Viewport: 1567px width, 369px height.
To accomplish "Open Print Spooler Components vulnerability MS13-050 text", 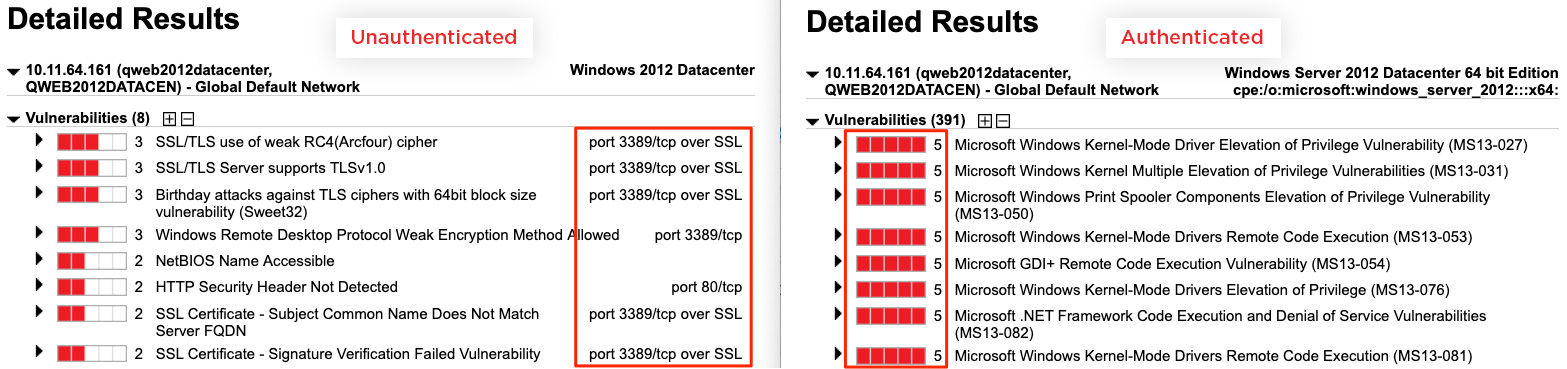I will tap(1222, 205).
